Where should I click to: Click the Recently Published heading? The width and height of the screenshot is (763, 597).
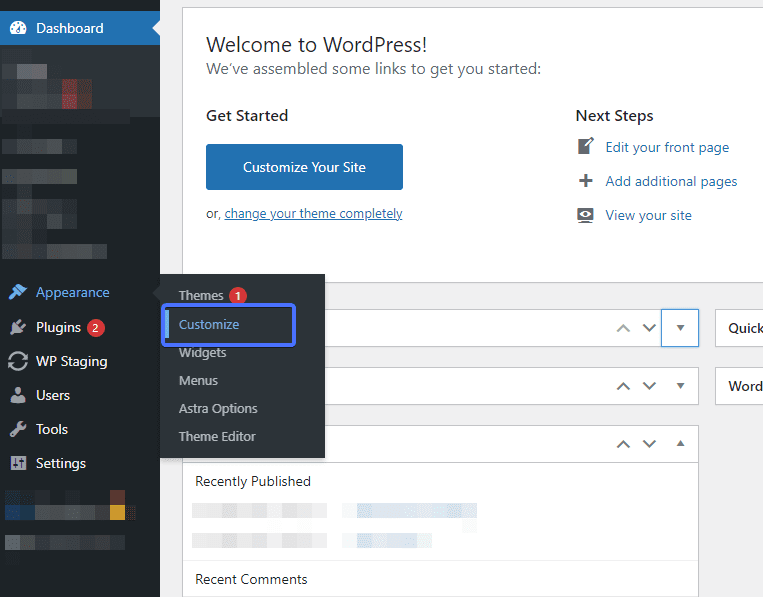[x=253, y=481]
